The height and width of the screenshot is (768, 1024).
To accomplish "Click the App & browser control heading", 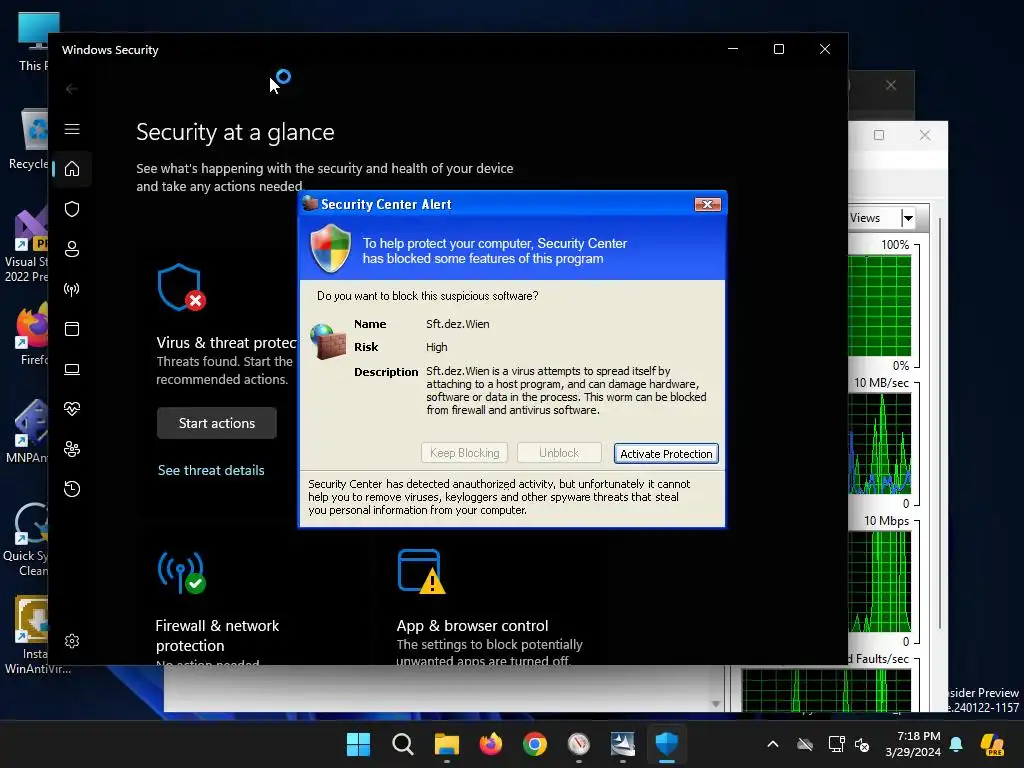I will pos(472,626).
